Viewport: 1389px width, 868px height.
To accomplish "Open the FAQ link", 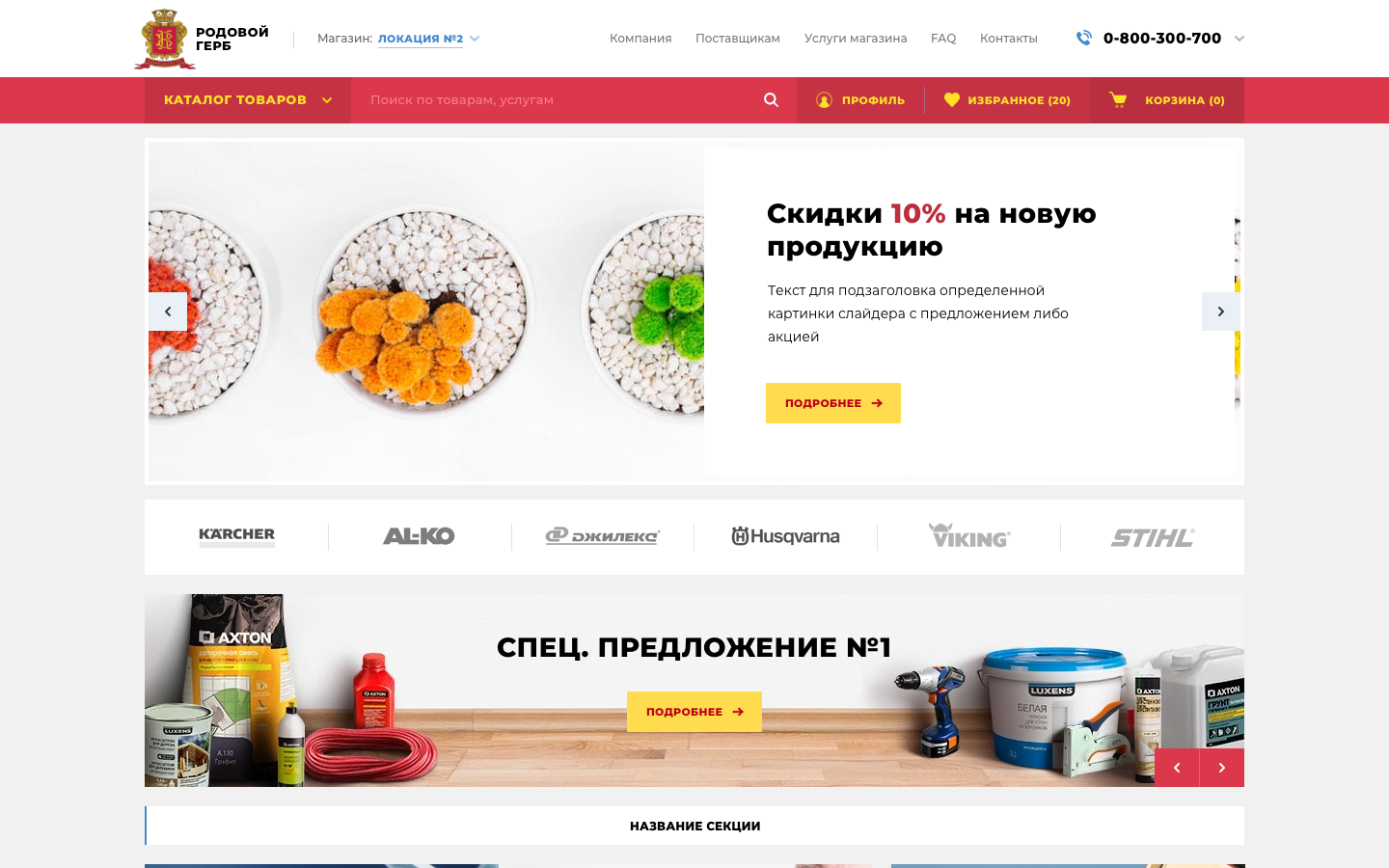I will coord(943,39).
